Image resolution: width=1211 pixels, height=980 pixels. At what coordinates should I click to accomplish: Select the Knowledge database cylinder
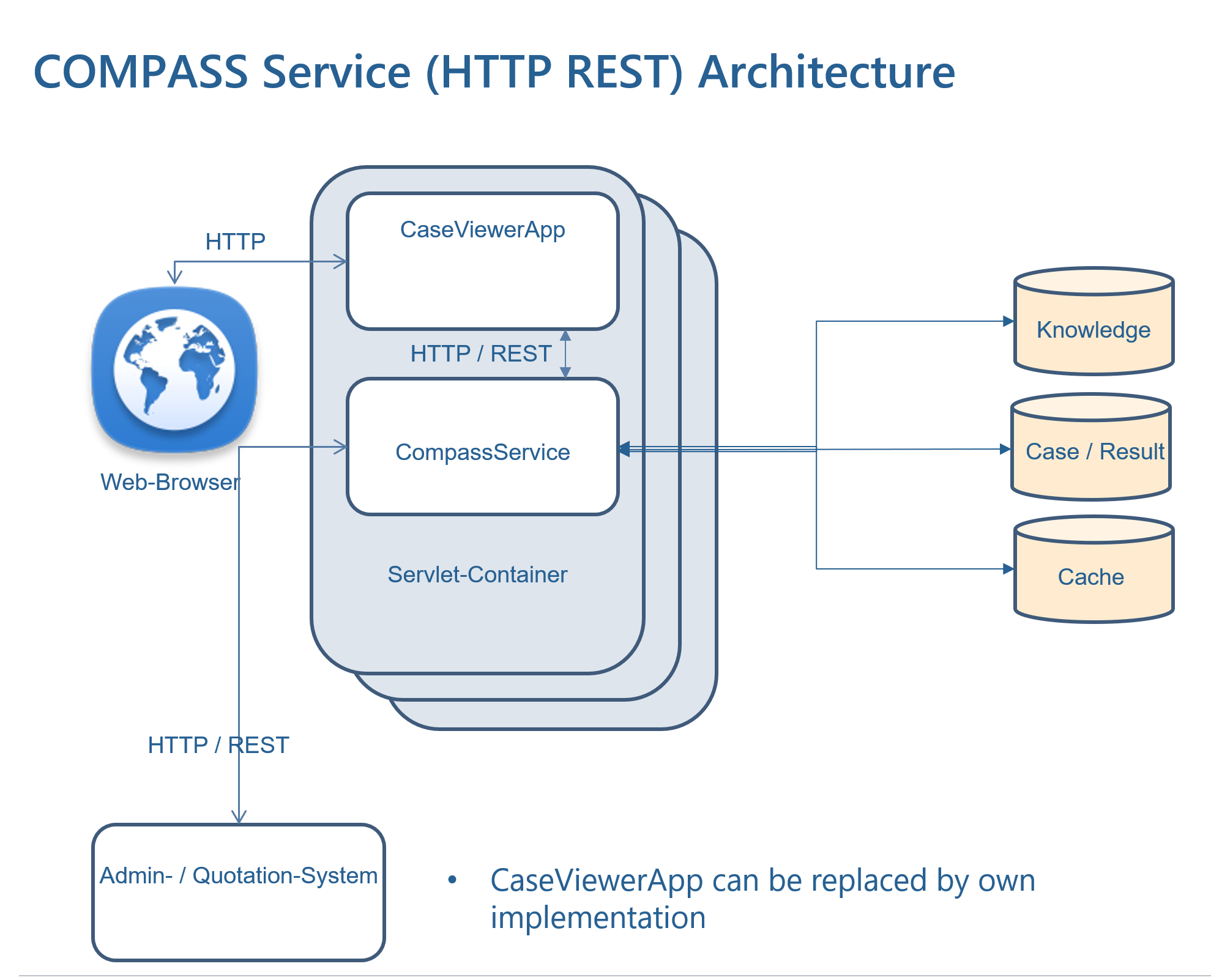pos(1094,321)
